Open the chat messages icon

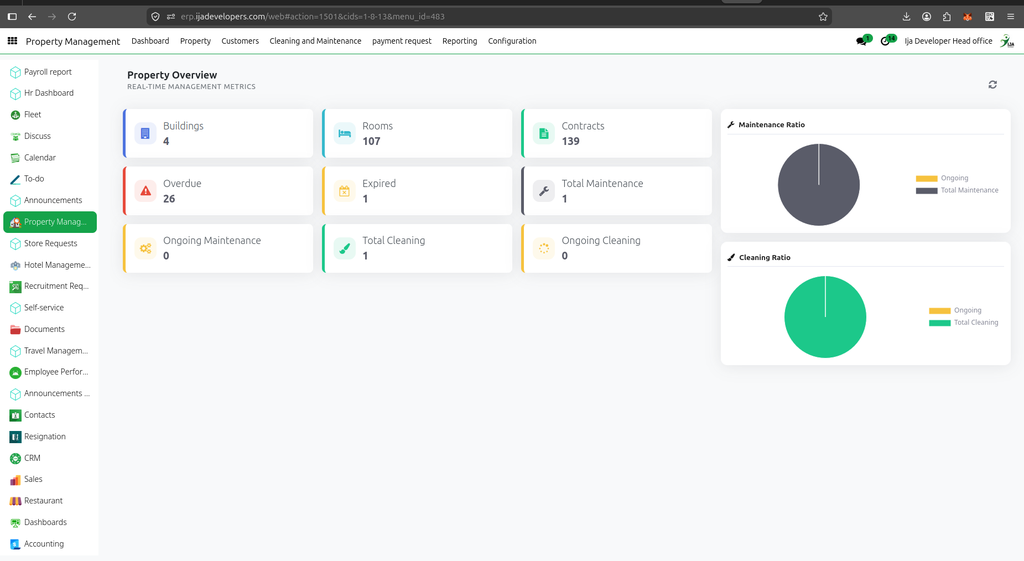pyautogui.click(x=863, y=40)
